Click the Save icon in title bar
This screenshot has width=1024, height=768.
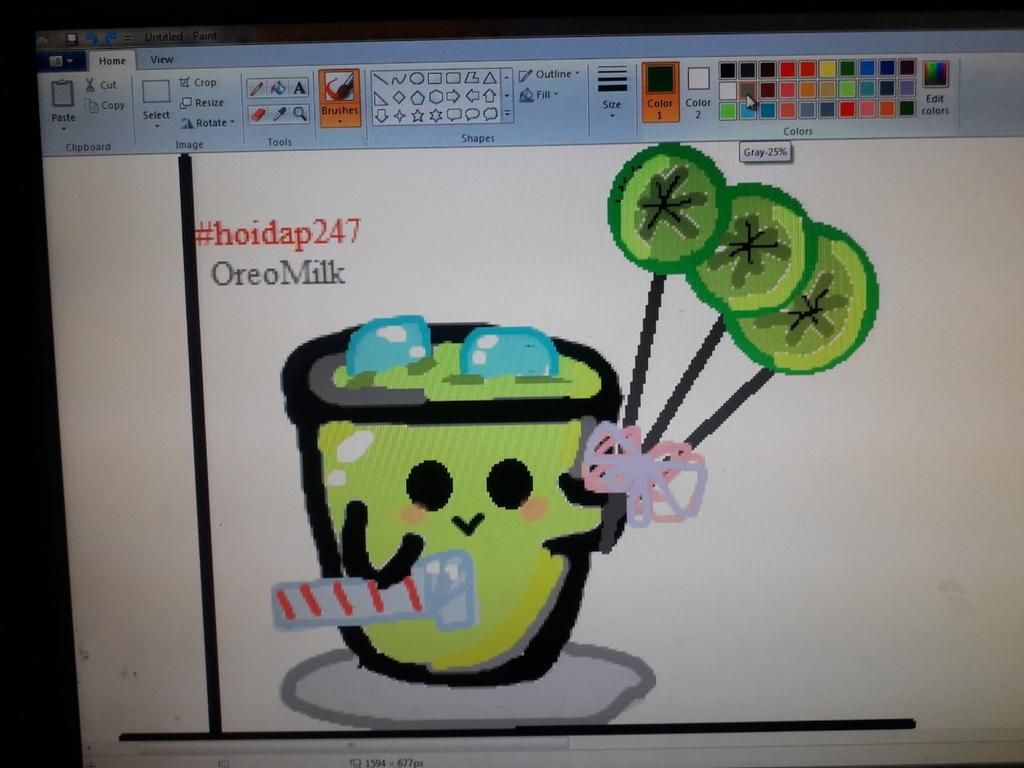[72, 40]
